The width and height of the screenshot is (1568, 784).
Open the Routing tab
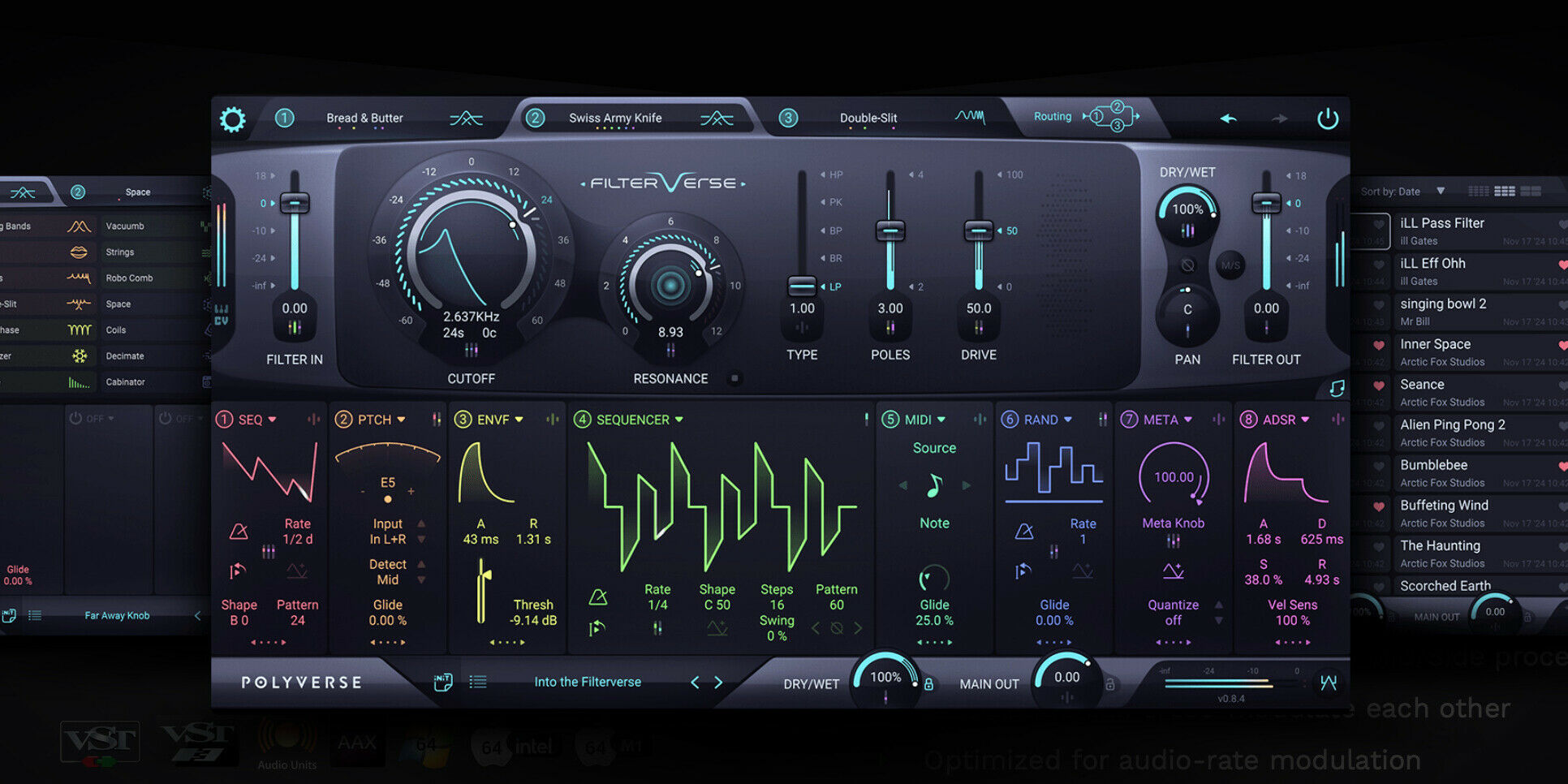1053,117
